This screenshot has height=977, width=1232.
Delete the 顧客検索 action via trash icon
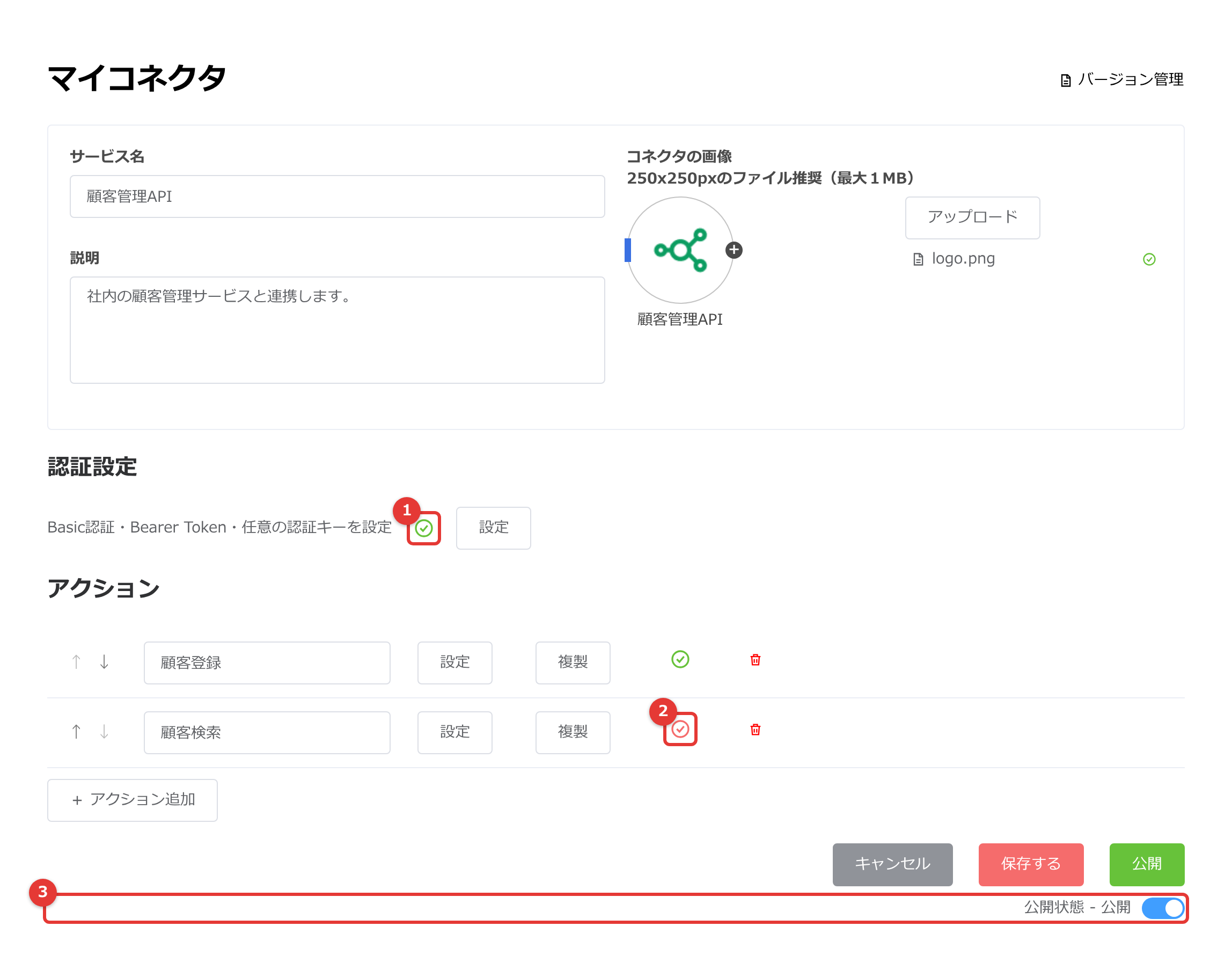tap(755, 730)
